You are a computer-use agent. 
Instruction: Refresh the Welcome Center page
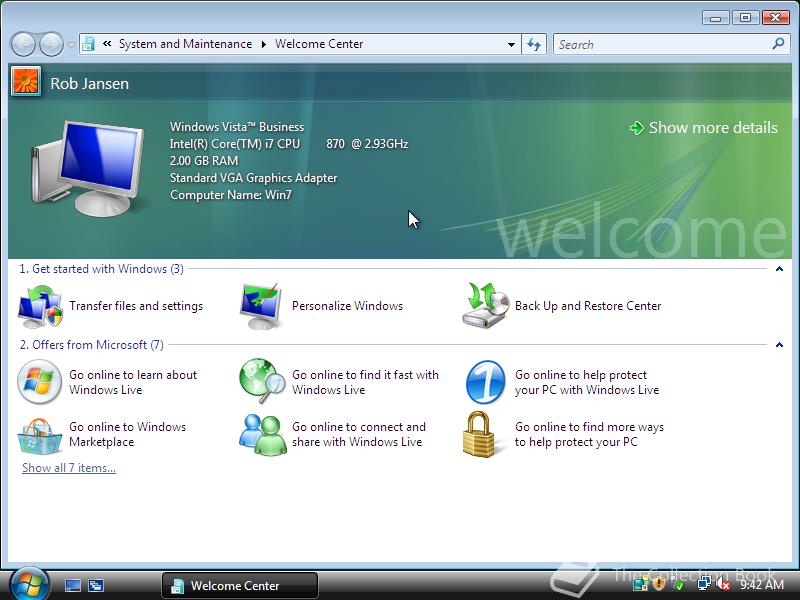point(534,44)
